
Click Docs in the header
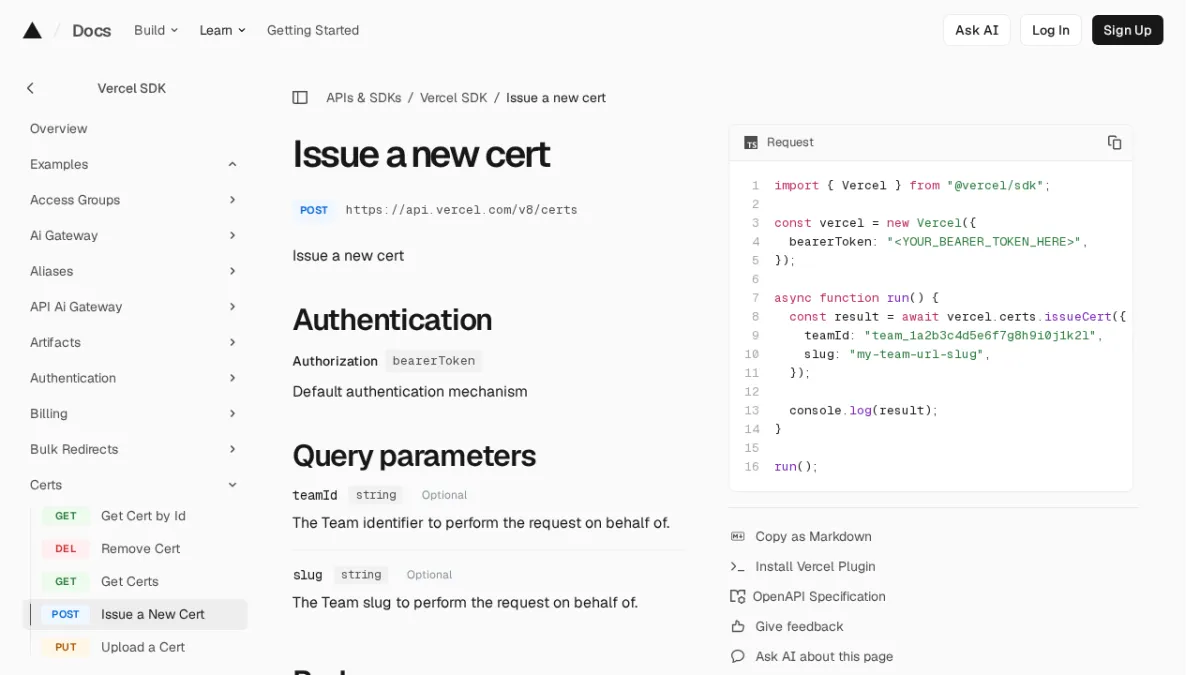click(x=91, y=30)
